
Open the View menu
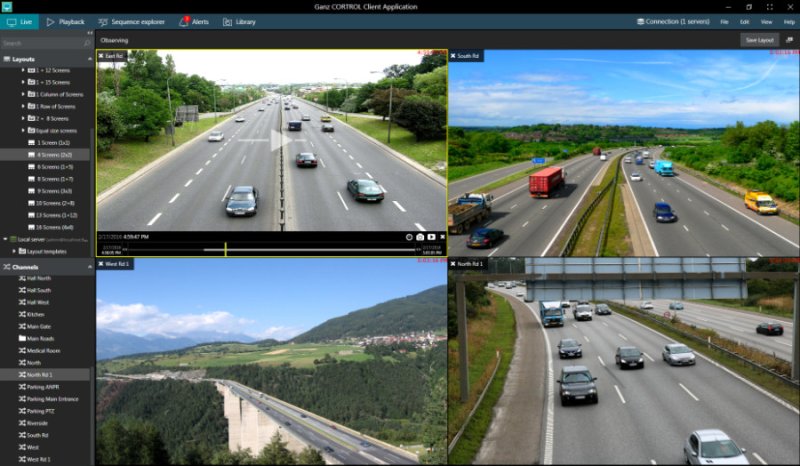766,21
